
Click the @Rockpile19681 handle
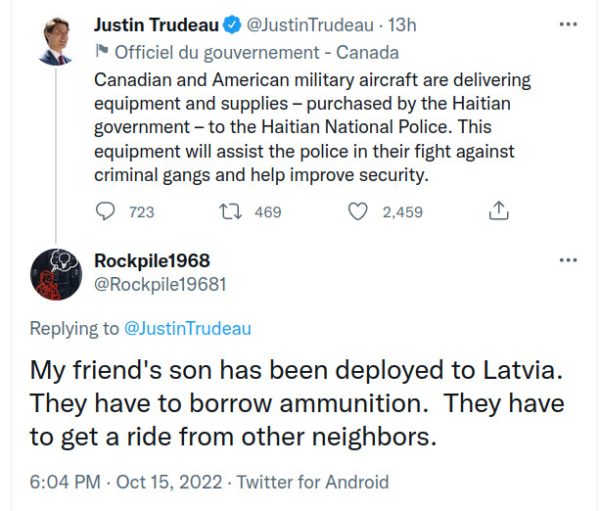click(x=160, y=283)
